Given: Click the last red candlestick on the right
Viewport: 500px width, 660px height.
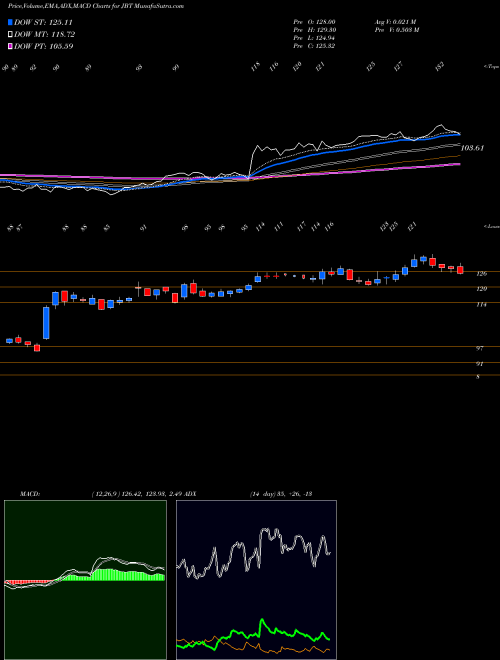Looking at the screenshot, I should (x=460, y=270).
